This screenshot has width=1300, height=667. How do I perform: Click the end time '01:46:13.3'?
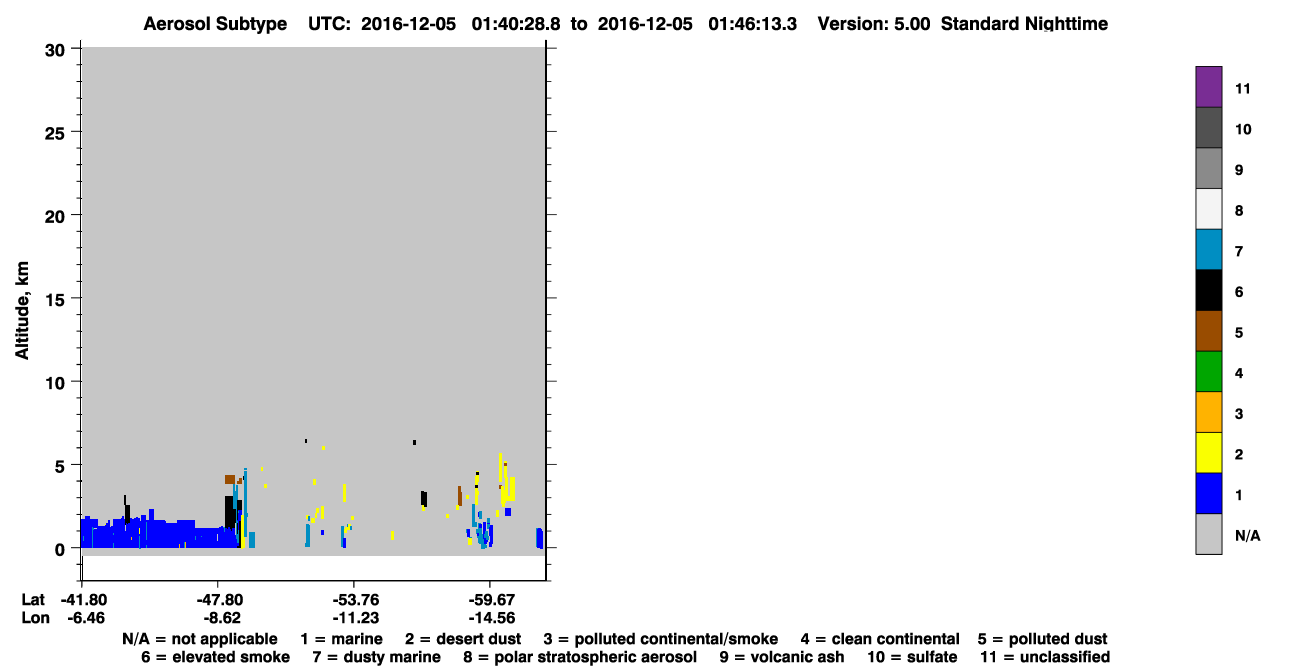(x=753, y=23)
